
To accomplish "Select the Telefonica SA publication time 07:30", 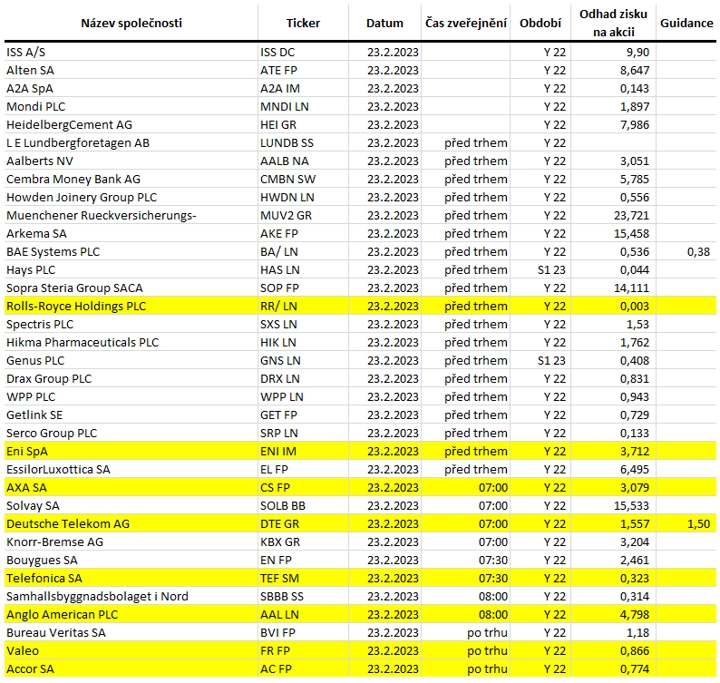I will point(493,578).
